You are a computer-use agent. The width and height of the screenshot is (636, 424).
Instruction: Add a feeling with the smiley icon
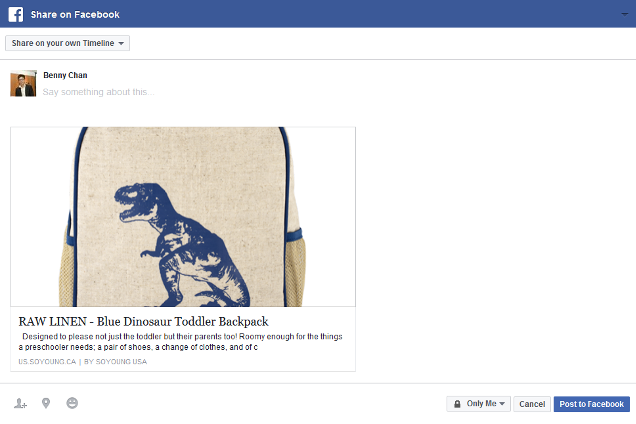[x=72, y=403]
